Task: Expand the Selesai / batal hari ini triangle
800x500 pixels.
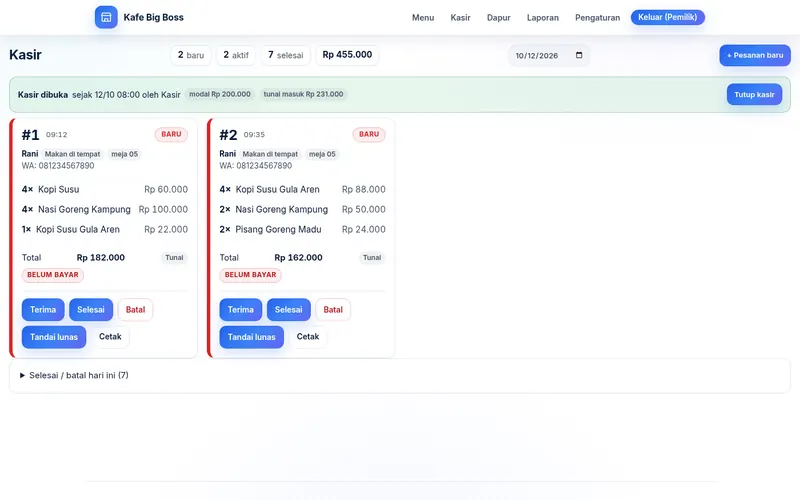Action: point(22,376)
